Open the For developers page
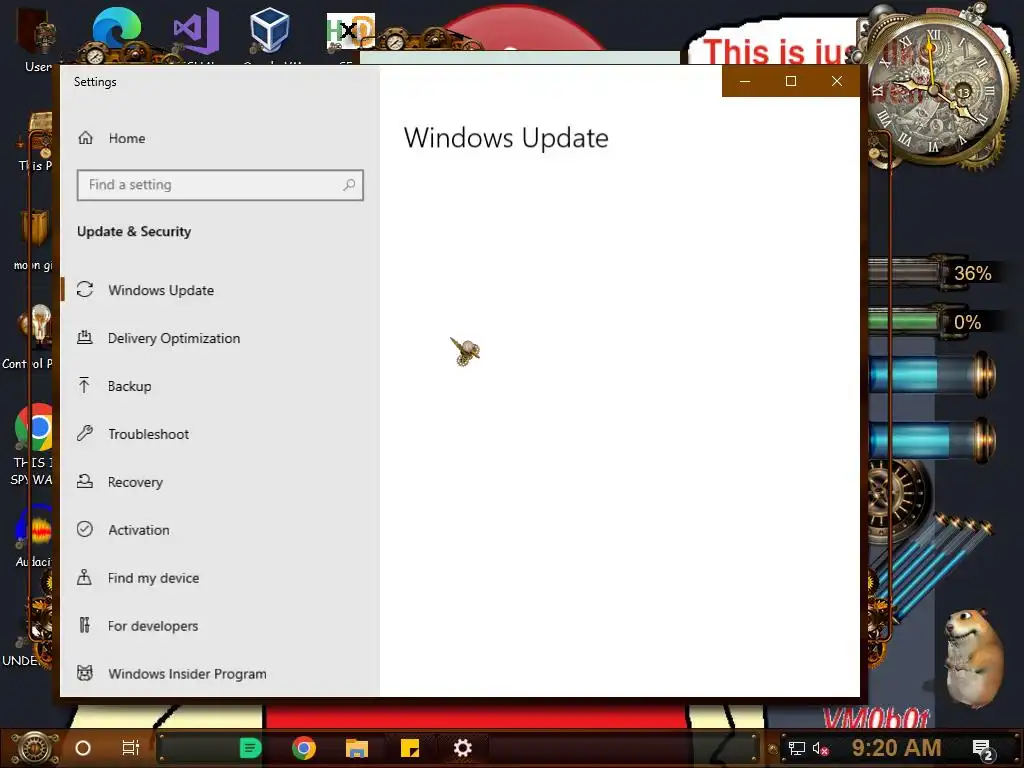This screenshot has height=768, width=1024. 219,626
